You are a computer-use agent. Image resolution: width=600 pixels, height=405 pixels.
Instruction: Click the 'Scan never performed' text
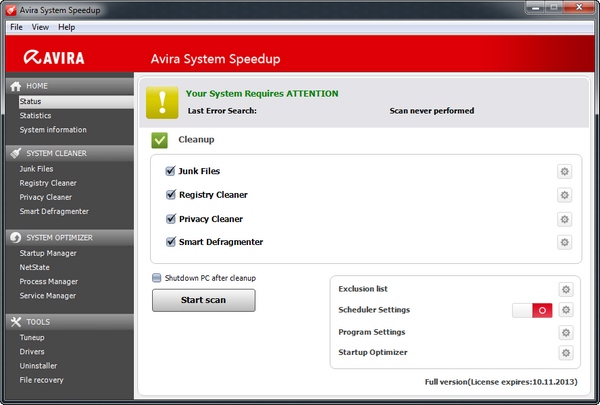pos(432,111)
